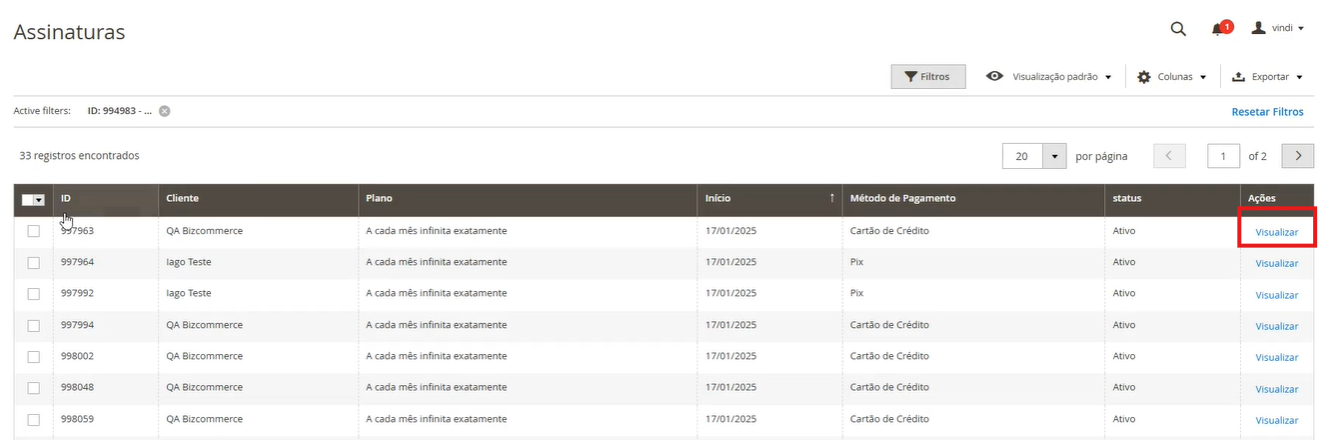Click Resetar Filtros link
The width and height of the screenshot is (1325, 440).
point(1267,112)
